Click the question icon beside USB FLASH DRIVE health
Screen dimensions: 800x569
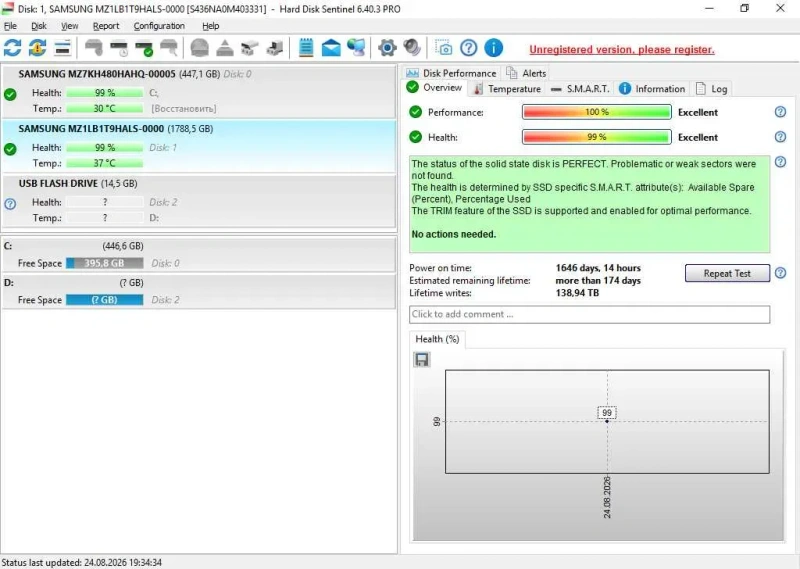click(10, 204)
